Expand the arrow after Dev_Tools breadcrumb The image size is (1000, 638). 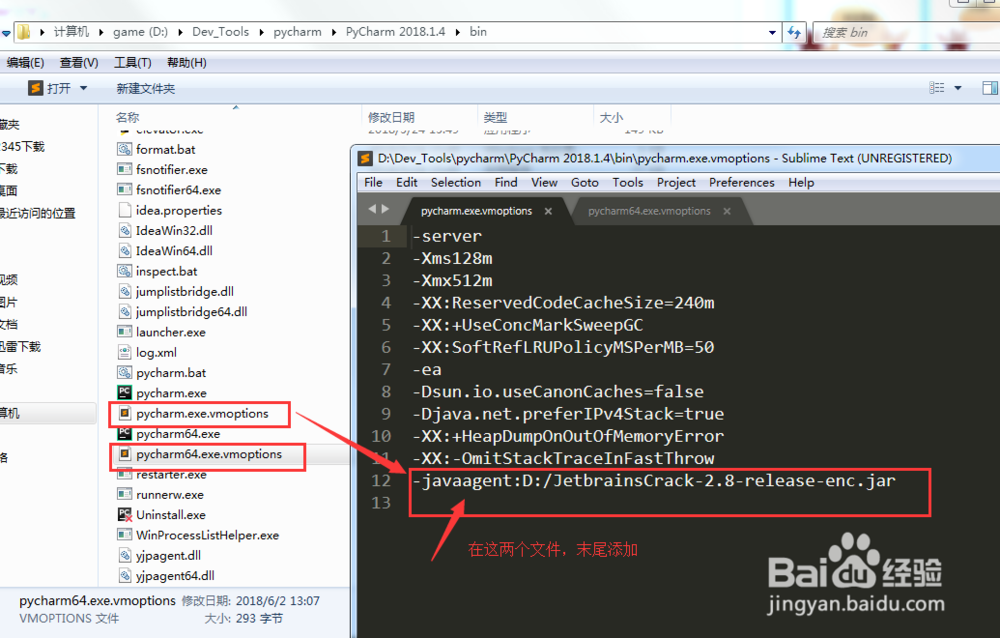[x=261, y=32]
